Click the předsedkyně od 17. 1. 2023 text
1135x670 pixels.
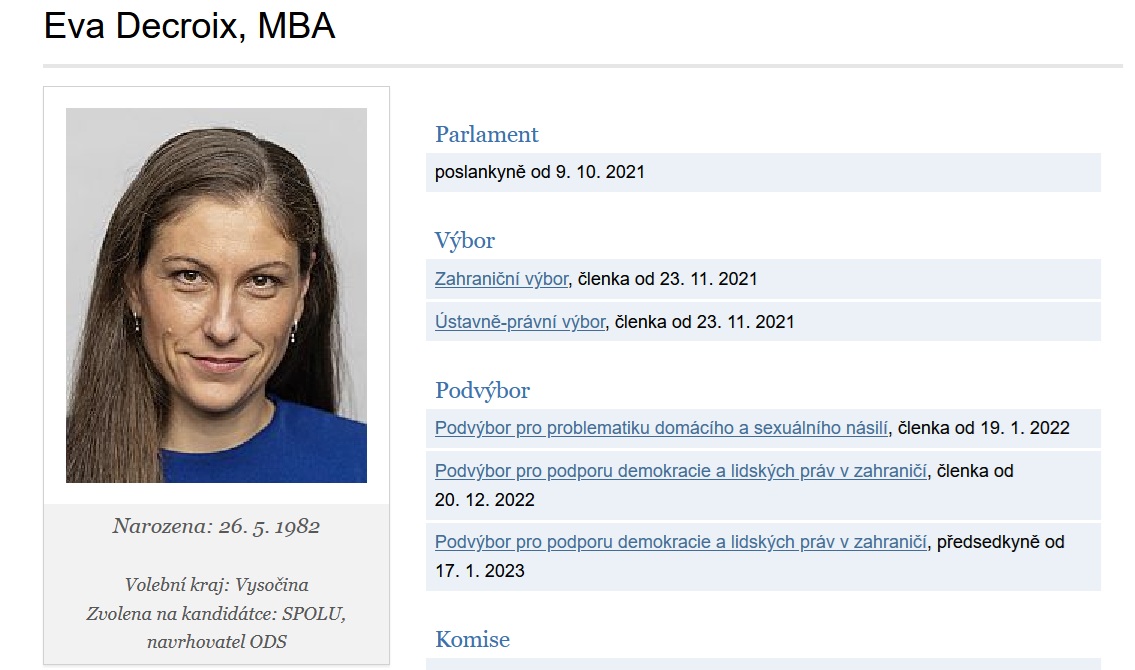pyautogui.click(x=750, y=556)
